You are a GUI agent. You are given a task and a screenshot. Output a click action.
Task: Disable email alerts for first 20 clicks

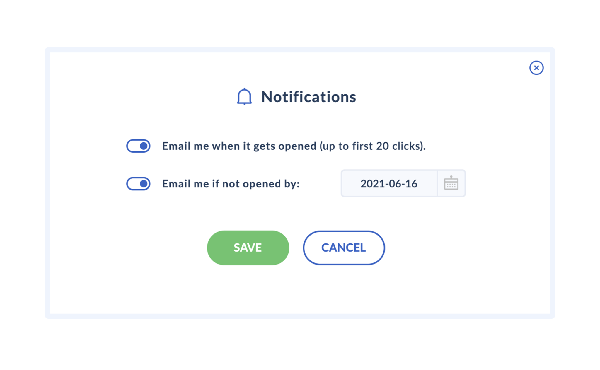click(138, 146)
